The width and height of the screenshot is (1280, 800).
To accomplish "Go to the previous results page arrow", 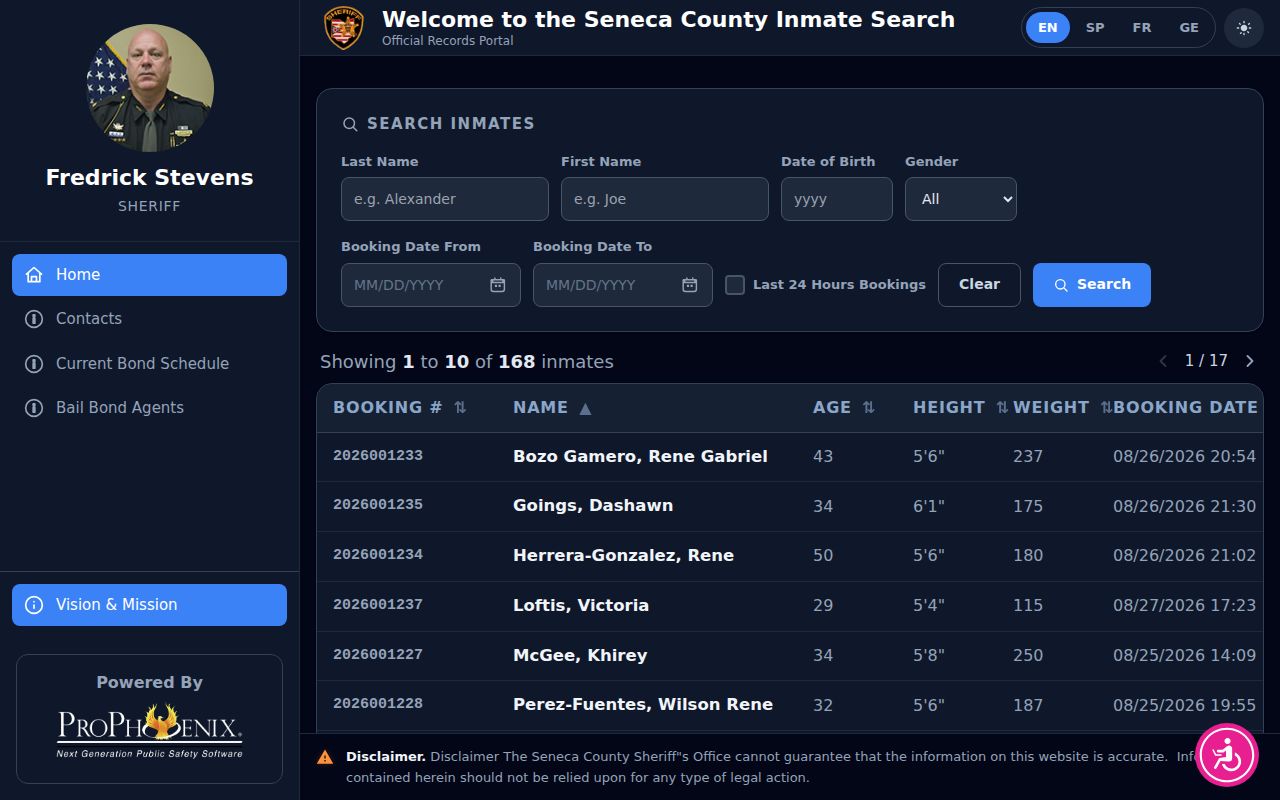I will point(1163,361).
